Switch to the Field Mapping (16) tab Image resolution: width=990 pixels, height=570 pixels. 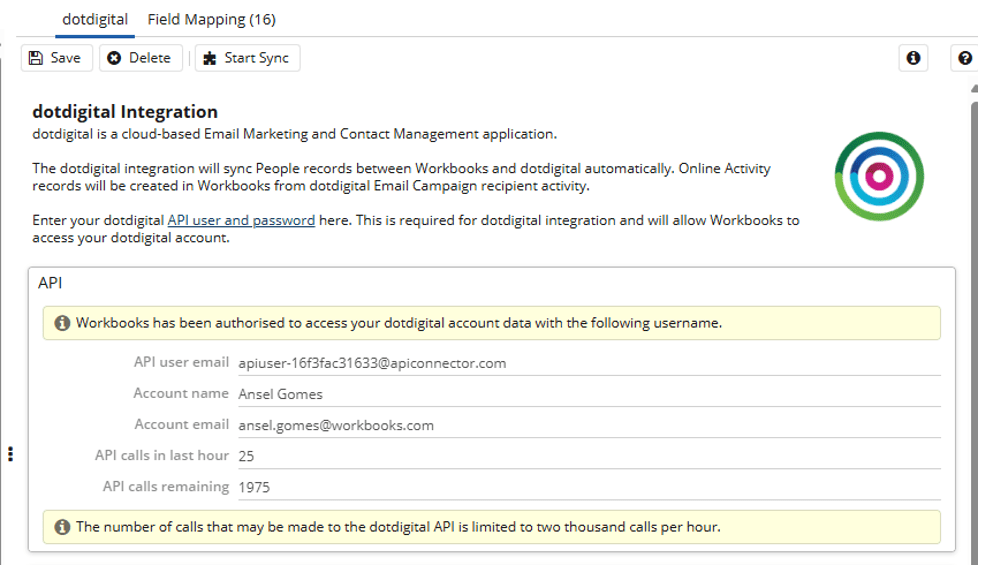pos(212,20)
